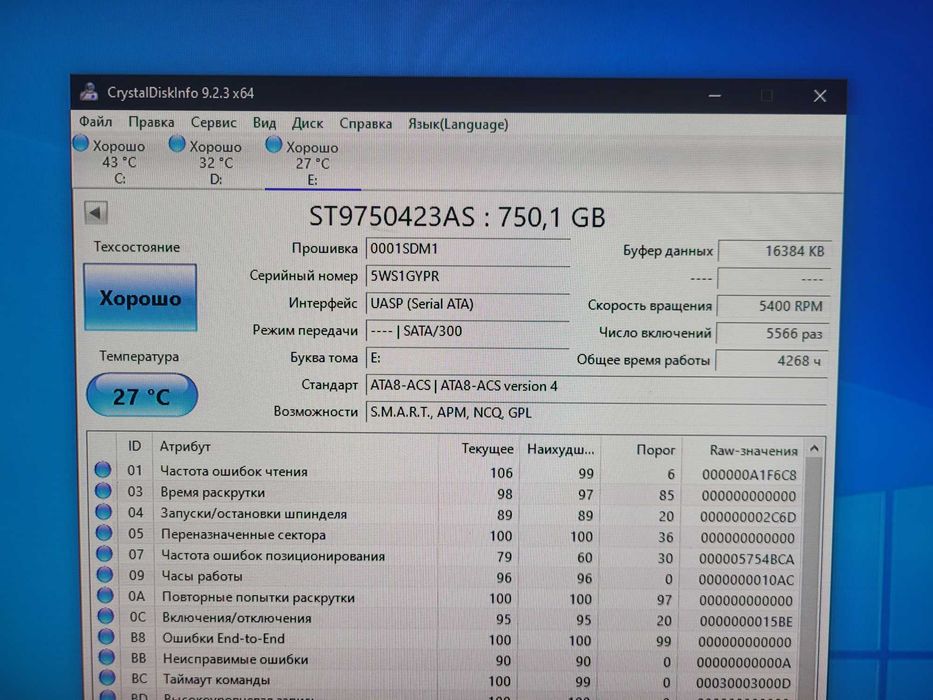933x700 pixels.
Task: Click the buffer size value 16384 KB
Action: [774, 251]
